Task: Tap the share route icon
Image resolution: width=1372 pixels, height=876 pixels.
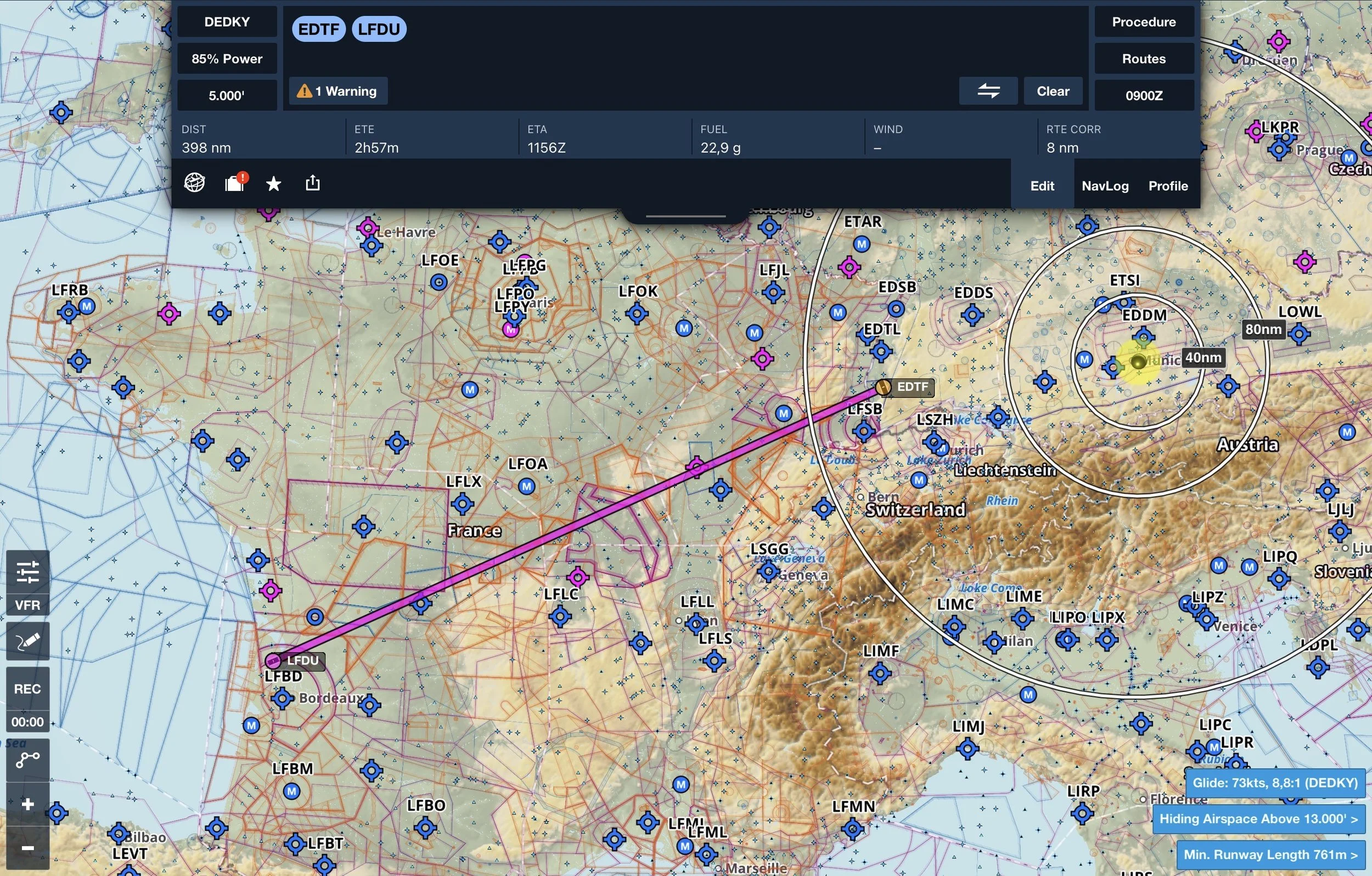Action: click(x=313, y=183)
